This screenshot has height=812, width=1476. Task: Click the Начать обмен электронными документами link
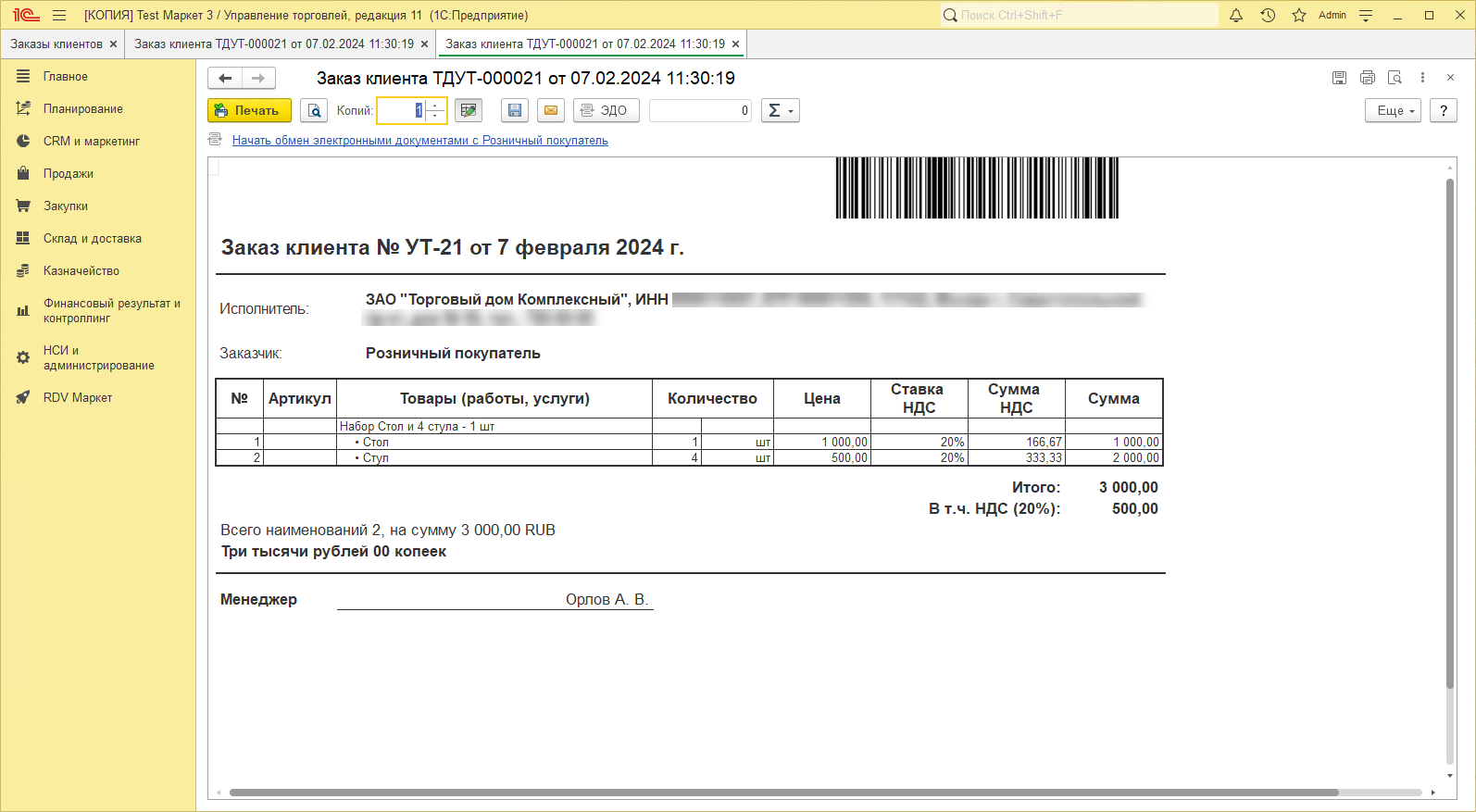pyautogui.click(x=419, y=141)
